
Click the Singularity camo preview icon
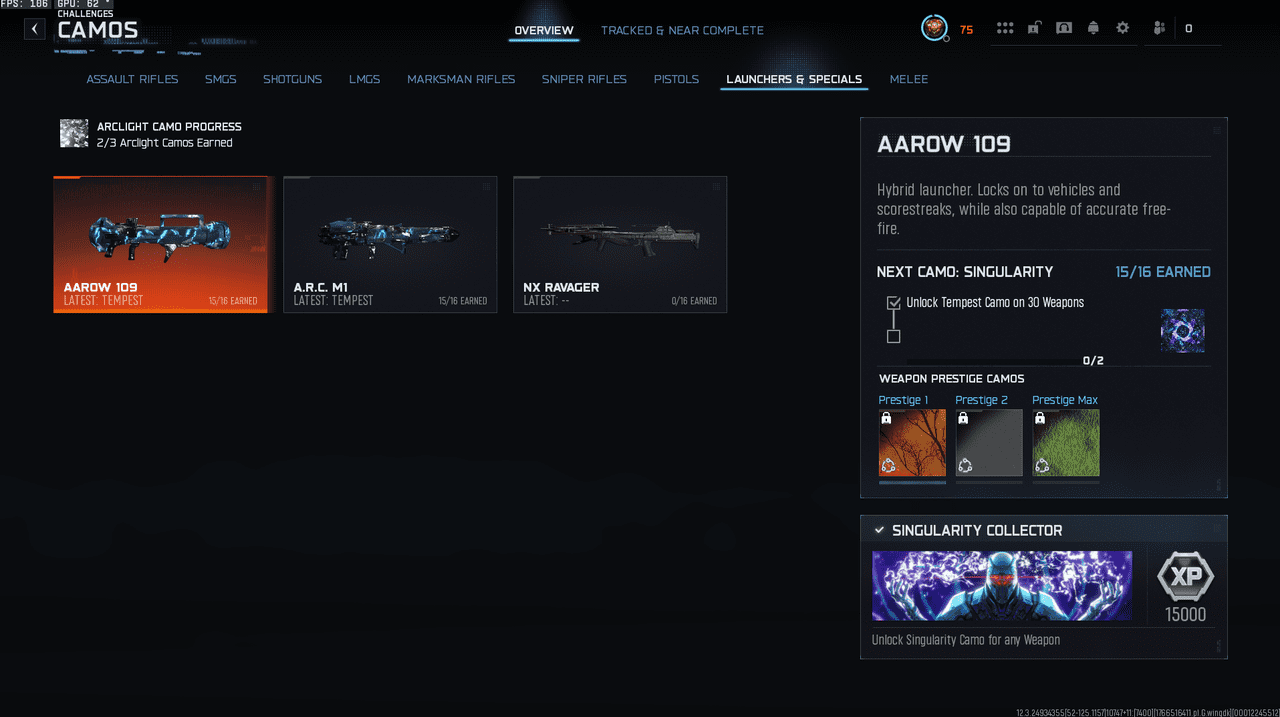tap(1182, 331)
